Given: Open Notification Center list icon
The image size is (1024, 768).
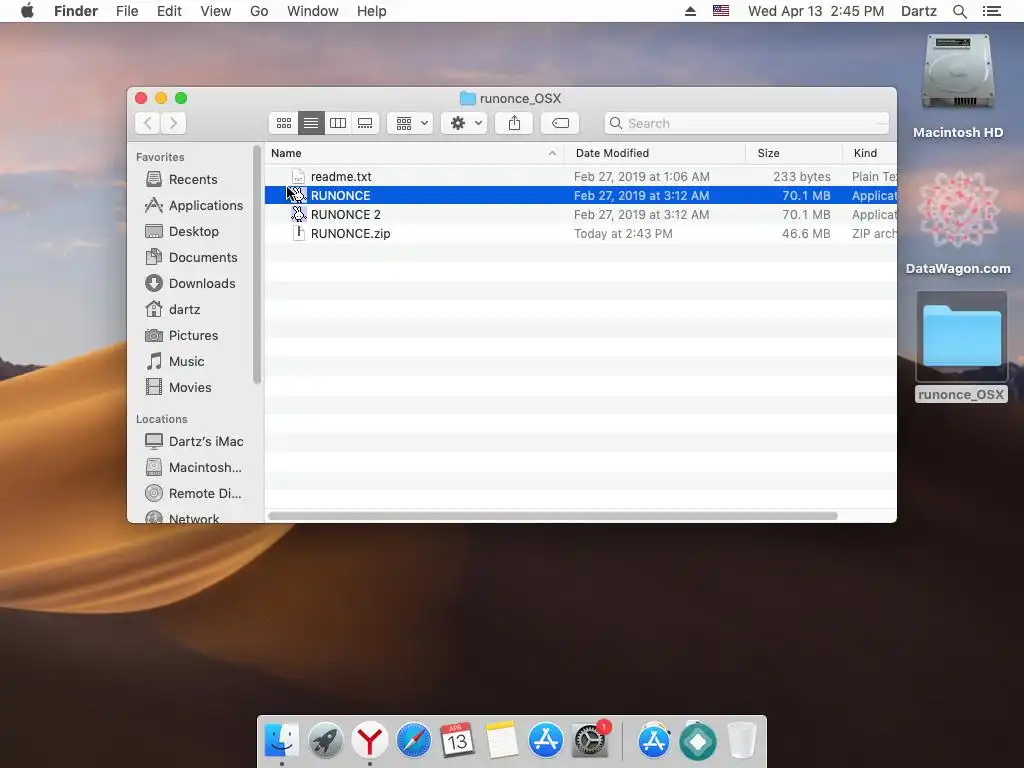Looking at the screenshot, I should 992,11.
